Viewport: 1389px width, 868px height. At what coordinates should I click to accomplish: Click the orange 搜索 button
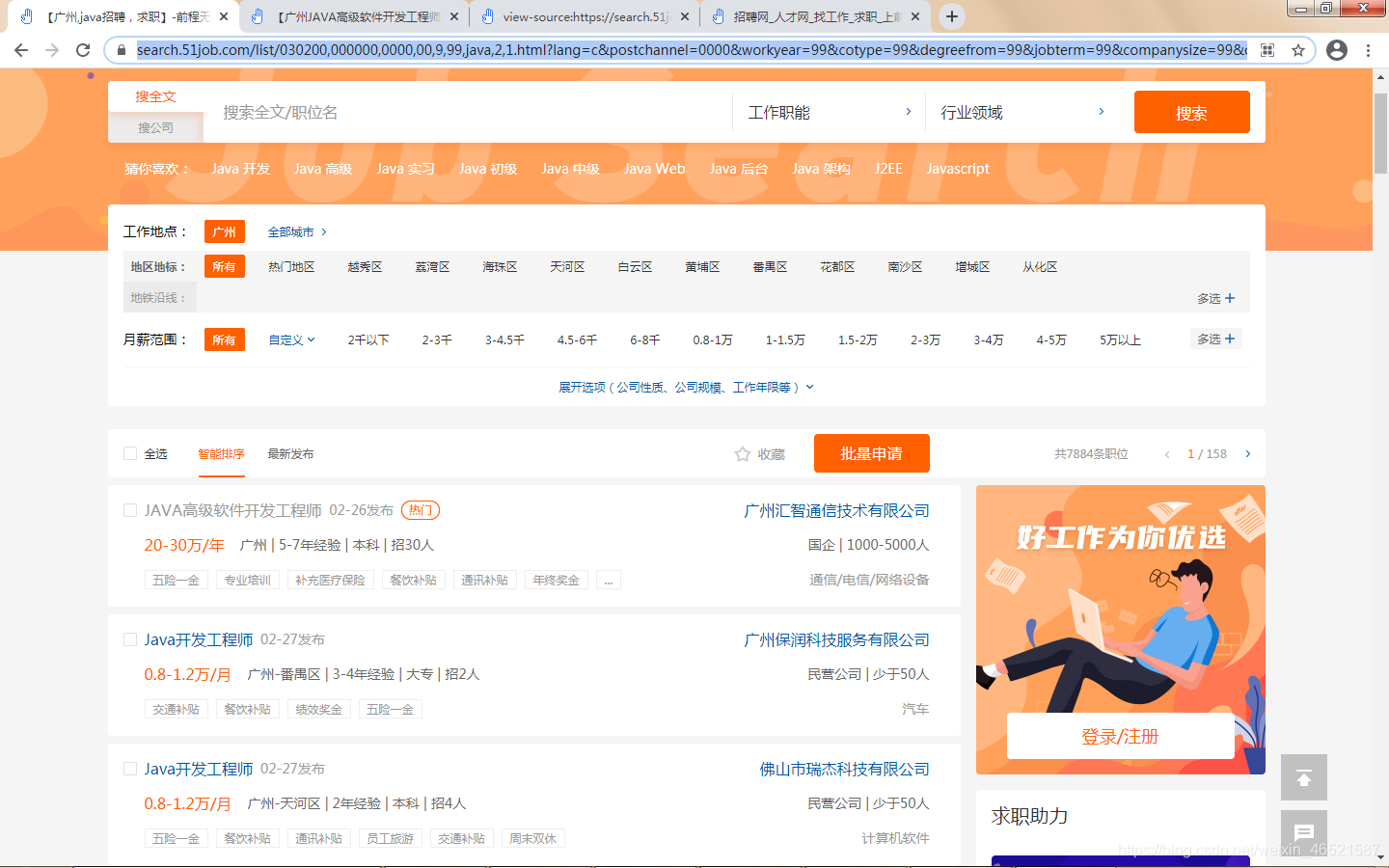coord(1192,113)
